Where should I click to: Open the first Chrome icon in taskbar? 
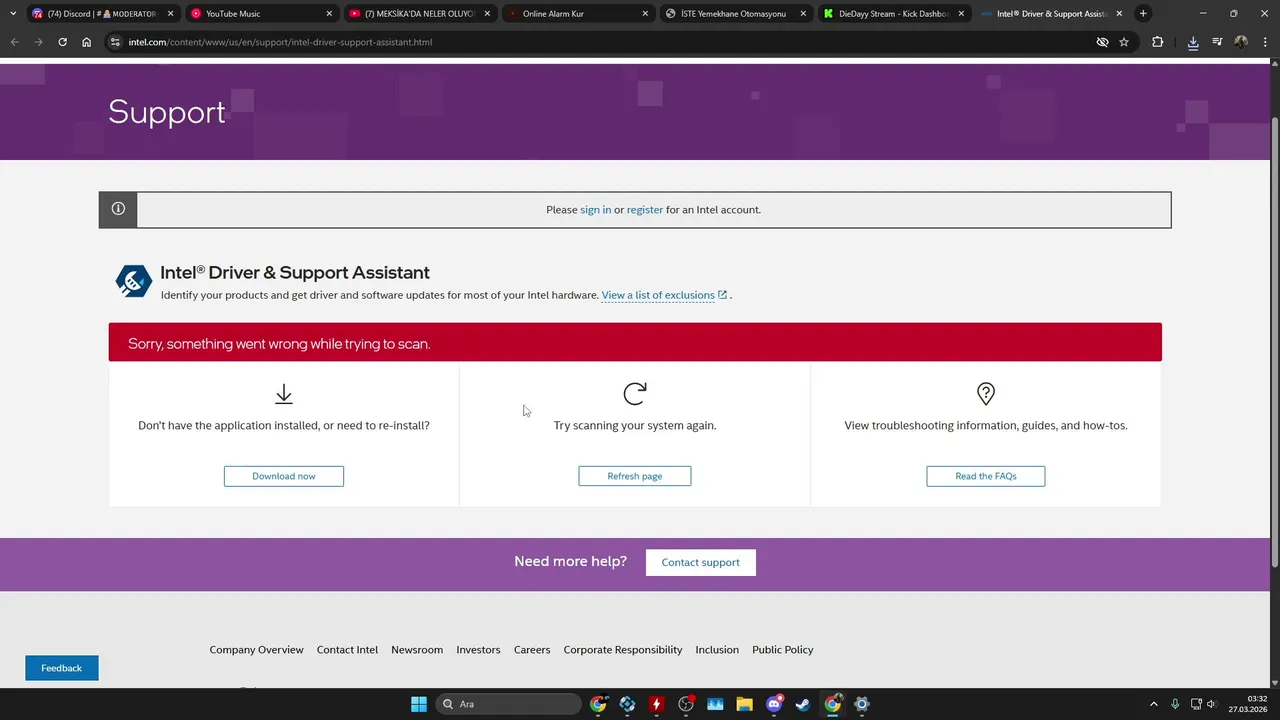598,704
